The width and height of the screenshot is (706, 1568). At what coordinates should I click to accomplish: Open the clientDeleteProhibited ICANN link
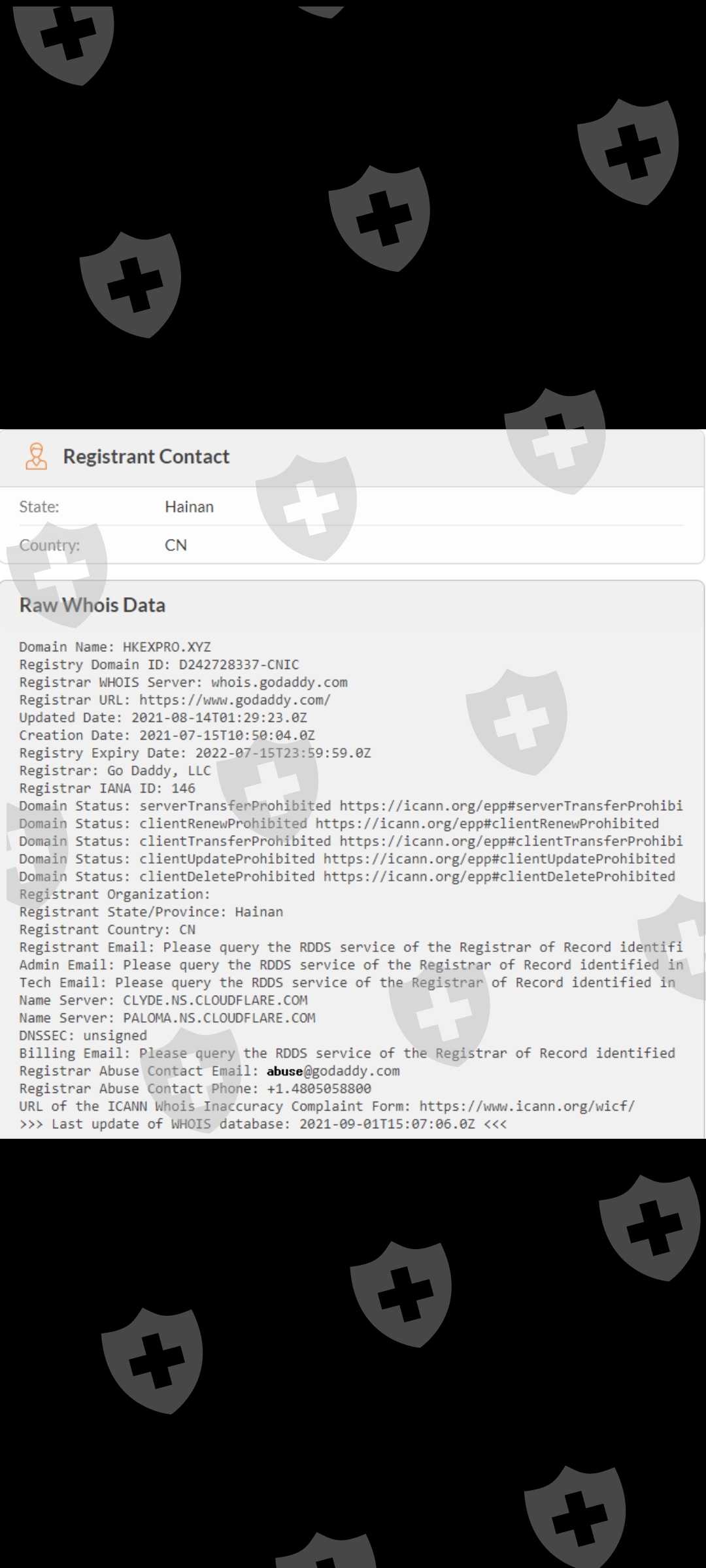pyautogui.click(x=499, y=876)
